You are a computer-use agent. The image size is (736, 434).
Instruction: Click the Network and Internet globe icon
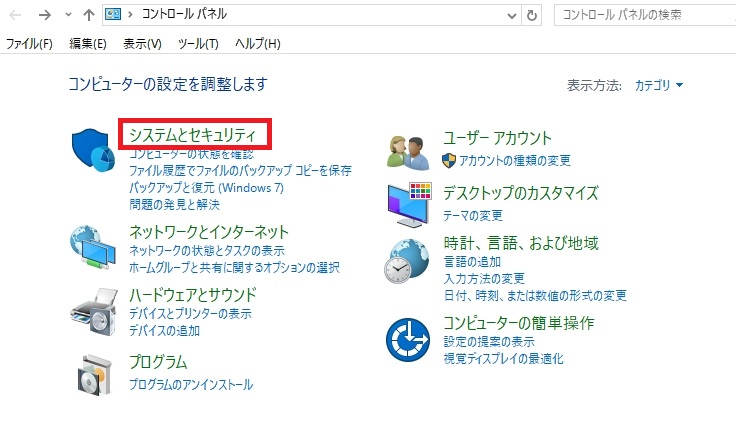pos(93,247)
